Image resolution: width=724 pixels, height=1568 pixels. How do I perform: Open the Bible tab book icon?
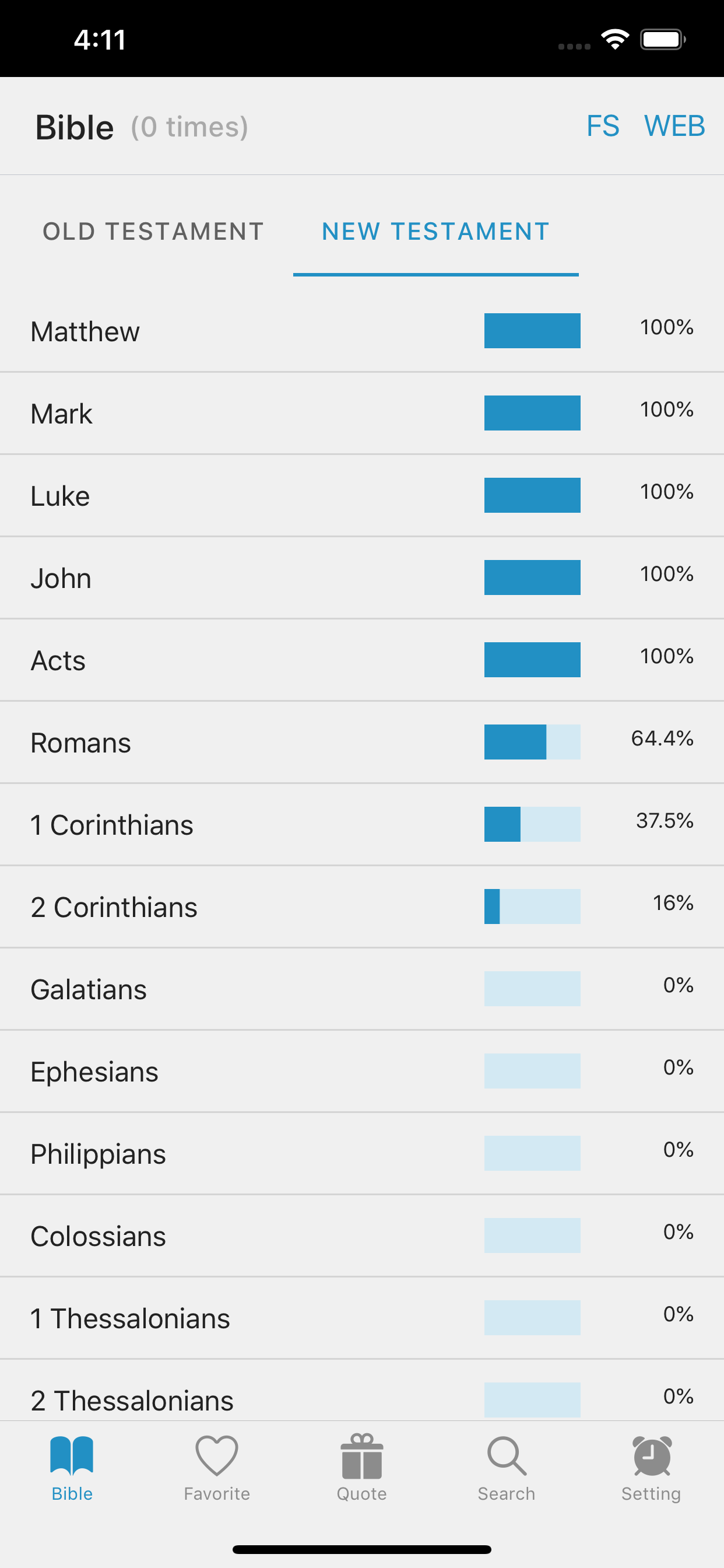[72, 1455]
